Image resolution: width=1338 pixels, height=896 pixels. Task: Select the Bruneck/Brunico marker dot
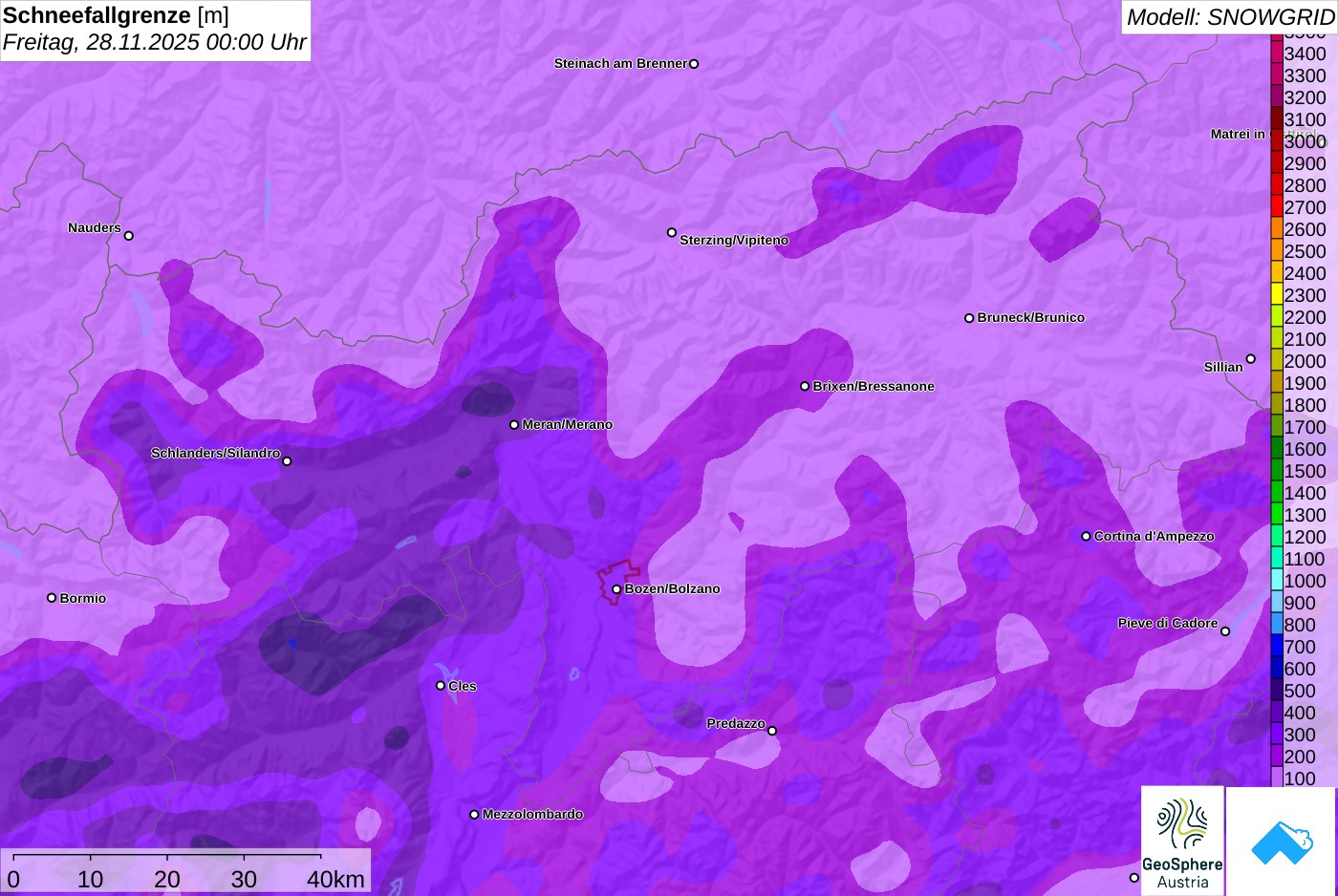click(x=969, y=318)
